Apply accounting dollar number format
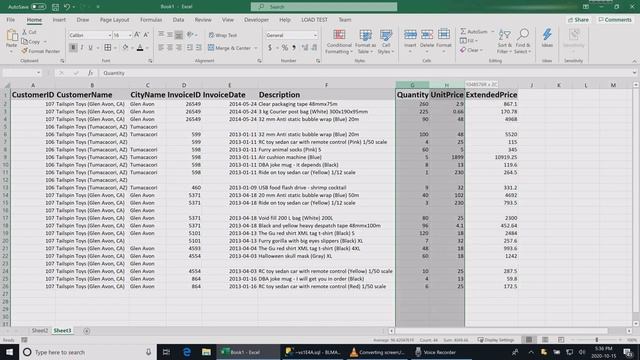 click(x=270, y=48)
